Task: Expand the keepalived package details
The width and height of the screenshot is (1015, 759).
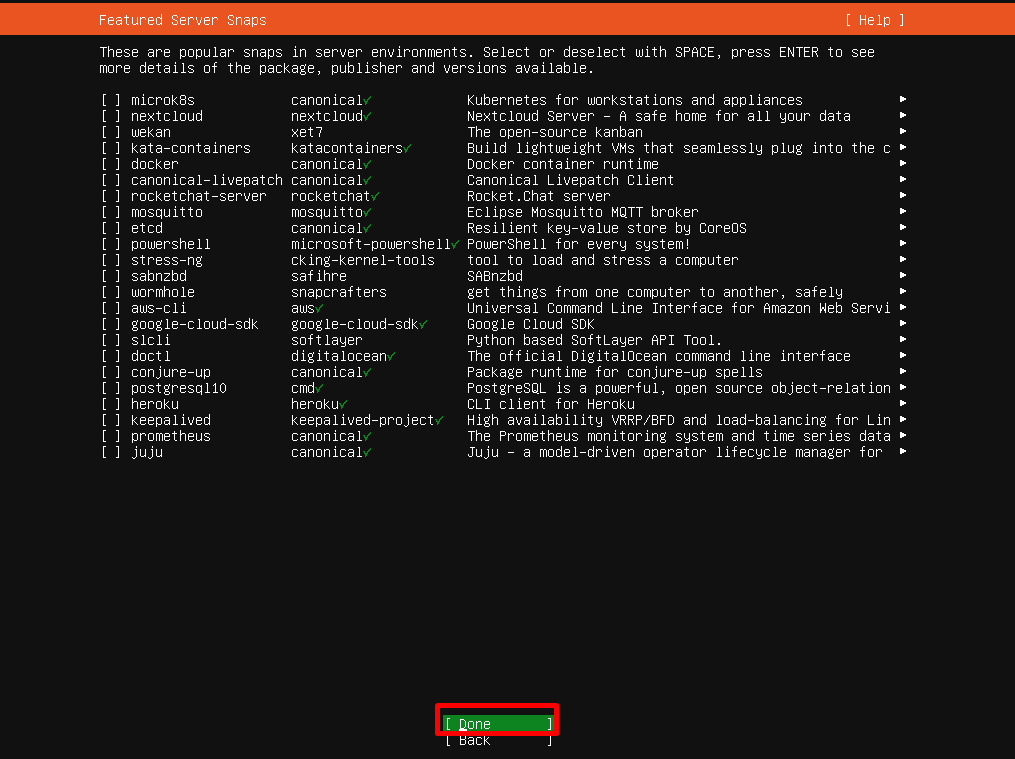Action: pos(901,419)
